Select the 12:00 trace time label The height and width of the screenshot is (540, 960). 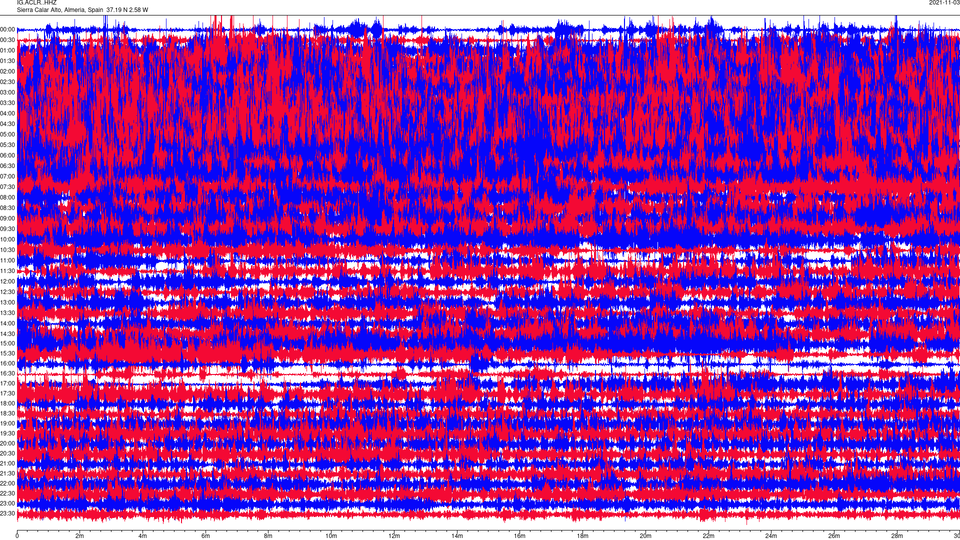coord(7,281)
